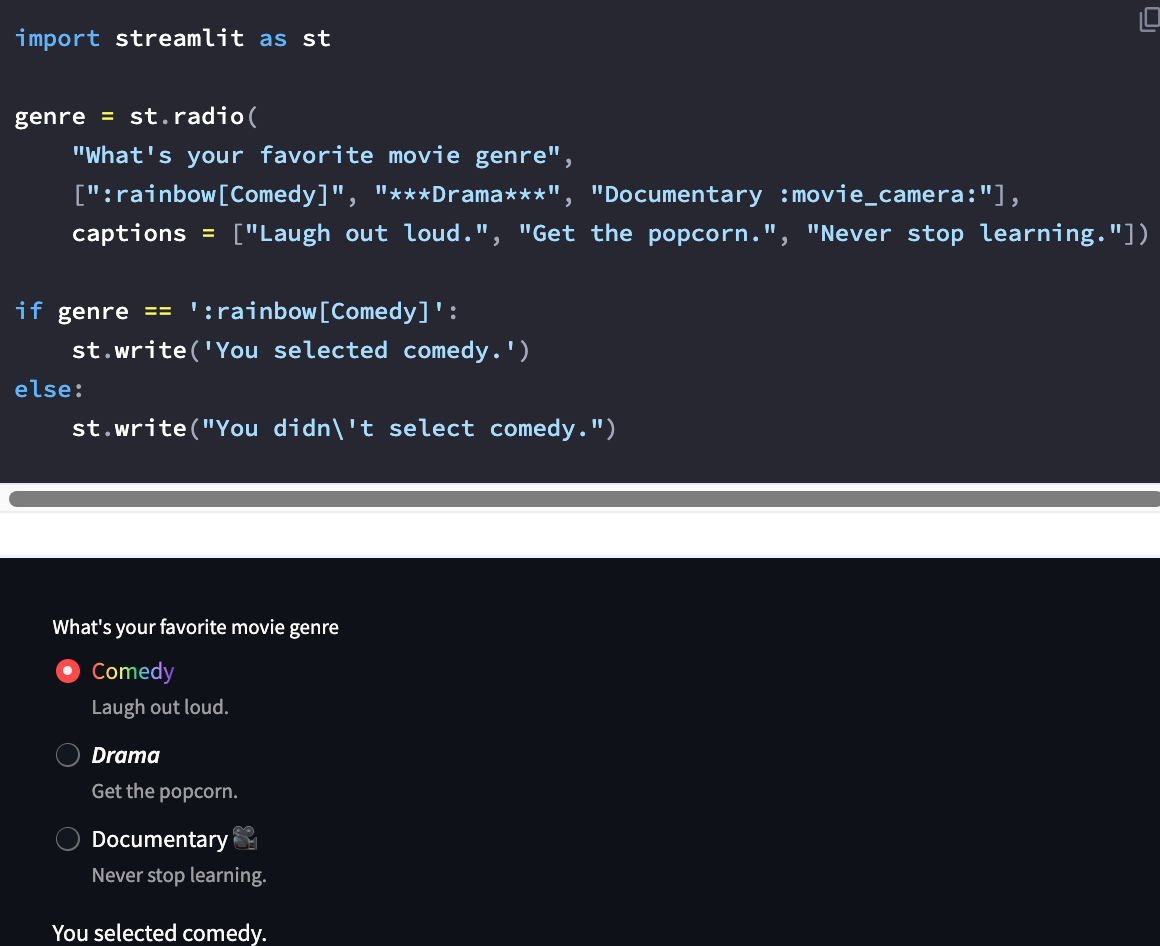1160x946 pixels.
Task: Click 'What's your favorite movie genre' widget label
Action: tap(195, 627)
